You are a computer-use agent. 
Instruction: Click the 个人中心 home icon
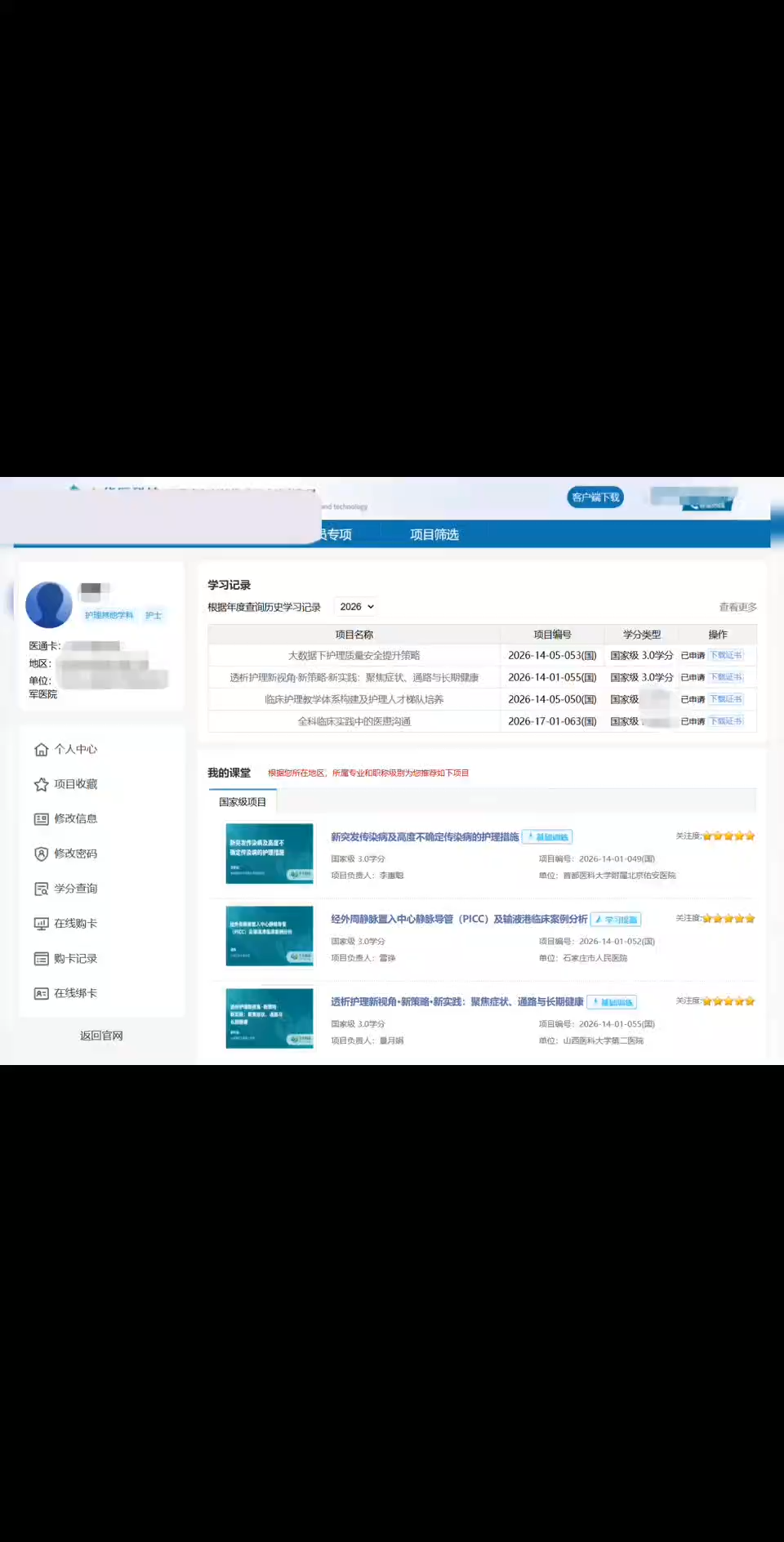pyautogui.click(x=41, y=750)
